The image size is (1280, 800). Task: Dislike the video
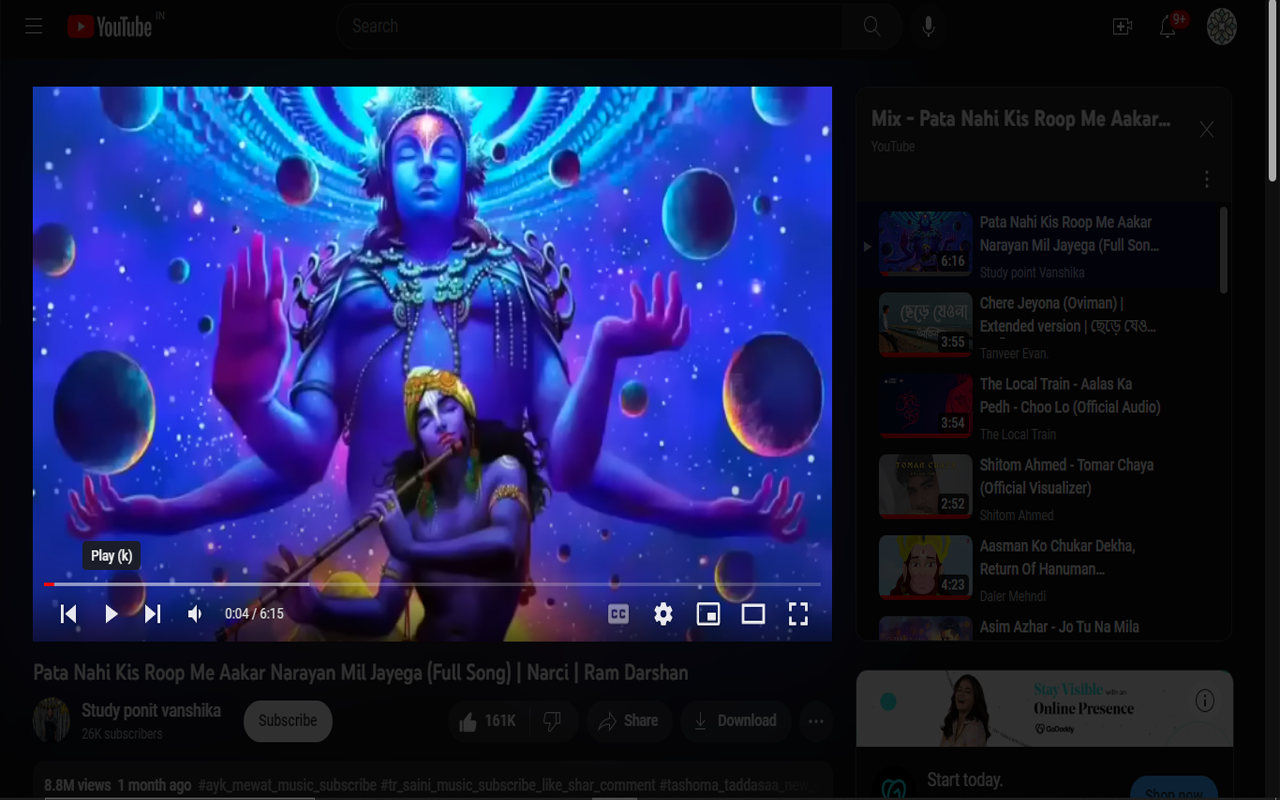click(552, 721)
